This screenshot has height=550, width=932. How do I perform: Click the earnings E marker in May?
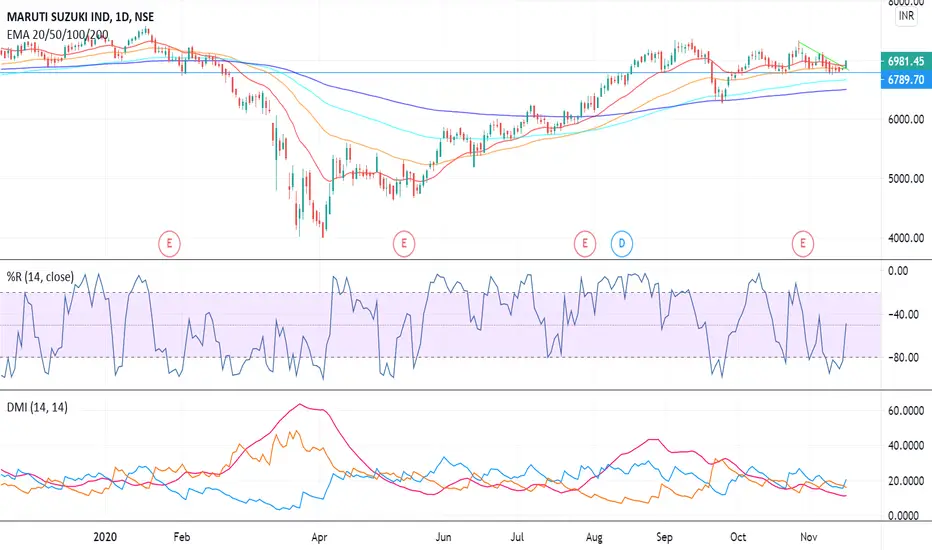(404, 243)
